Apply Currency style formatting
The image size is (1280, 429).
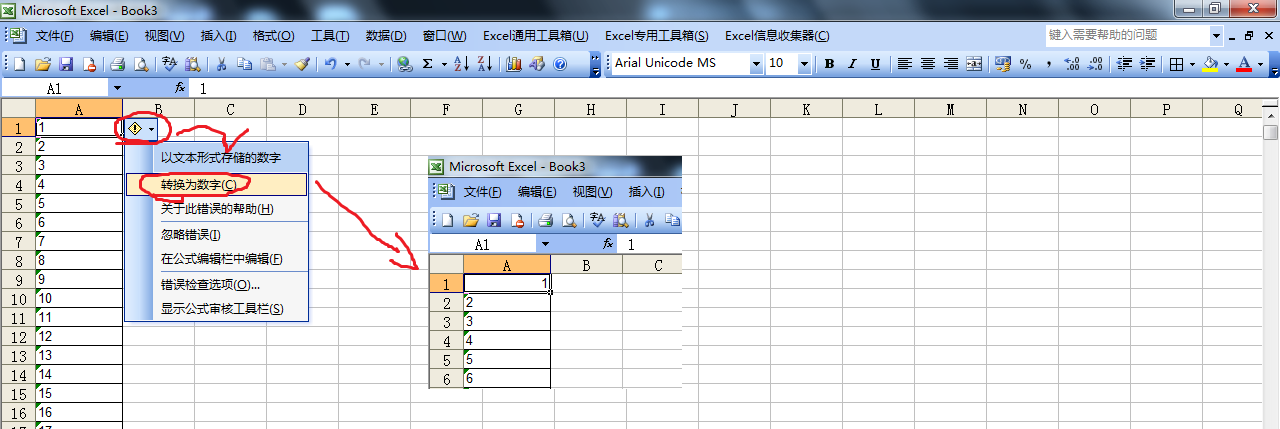pos(1002,64)
